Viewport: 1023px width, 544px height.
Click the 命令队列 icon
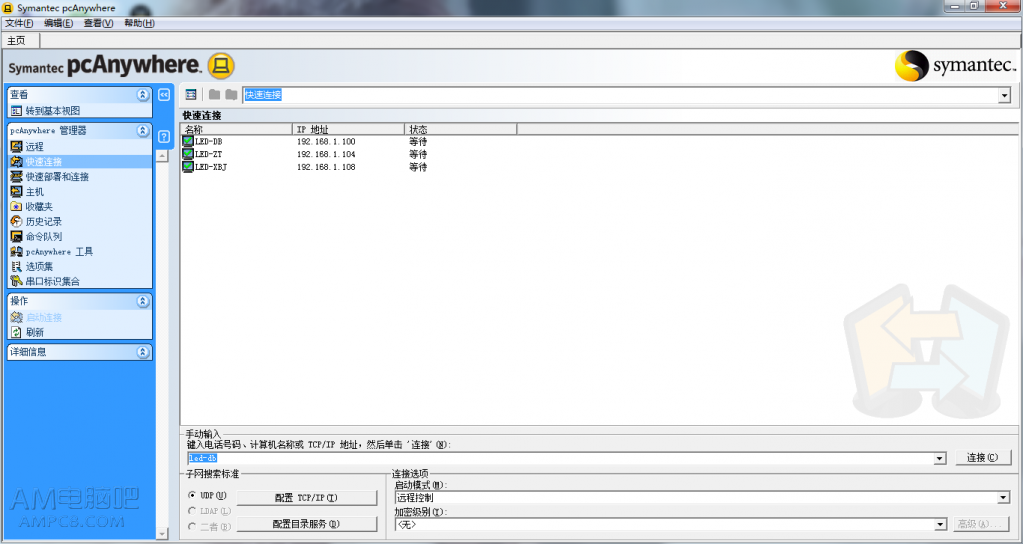(16, 236)
